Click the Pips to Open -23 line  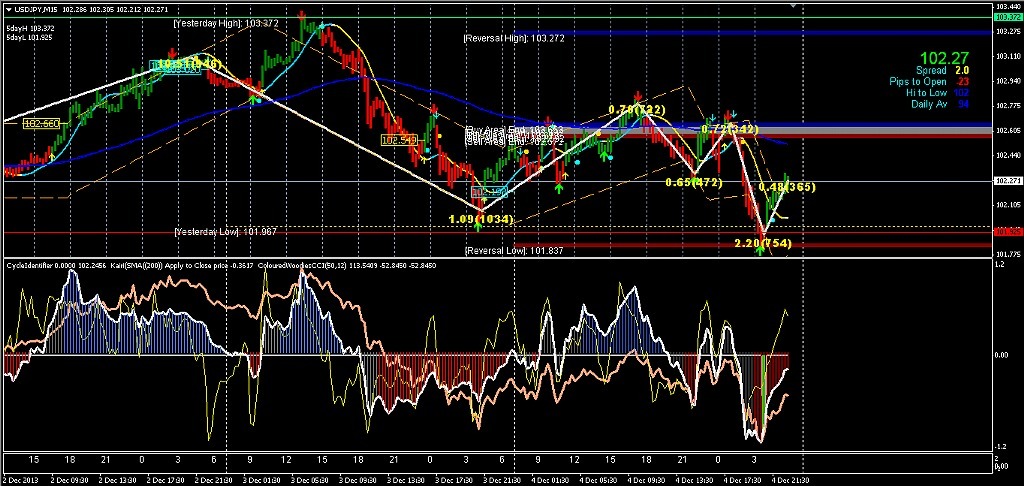pyautogui.click(x=929, y=82)
